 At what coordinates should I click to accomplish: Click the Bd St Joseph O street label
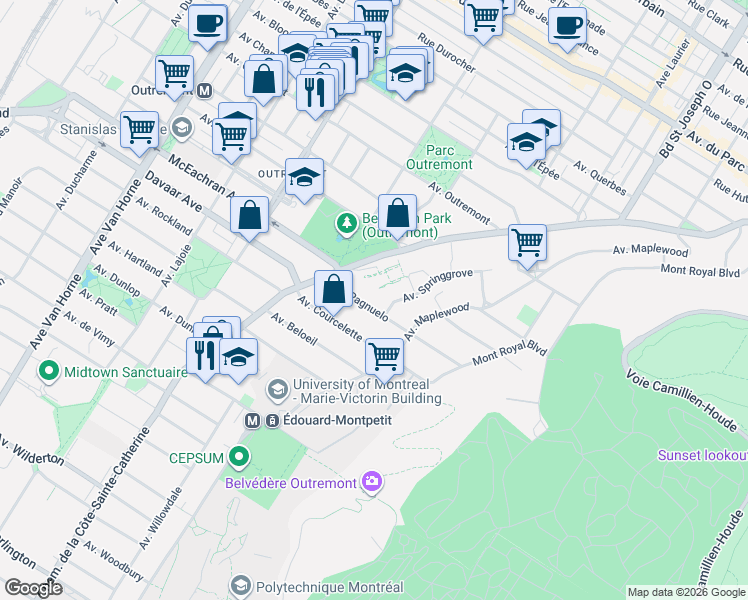(686, 118)
